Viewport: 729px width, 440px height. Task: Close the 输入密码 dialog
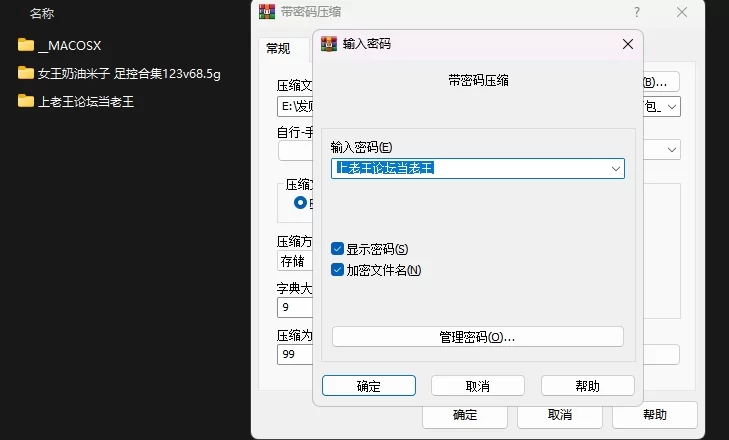pos(627,44)
